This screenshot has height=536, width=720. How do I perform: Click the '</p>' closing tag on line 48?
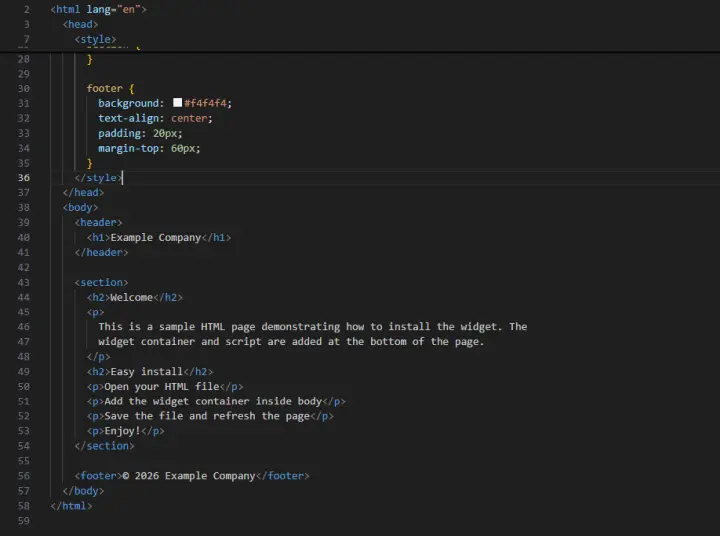pyautogui.click(x=98, y=356)
